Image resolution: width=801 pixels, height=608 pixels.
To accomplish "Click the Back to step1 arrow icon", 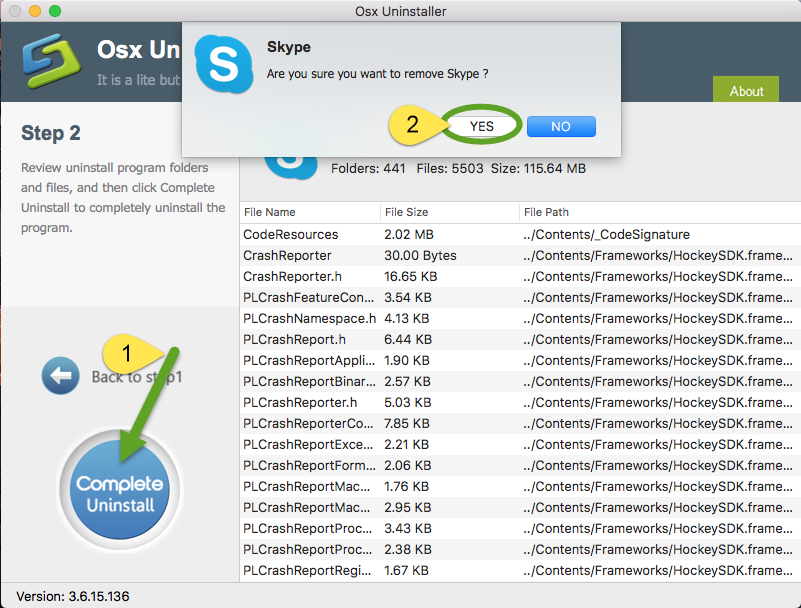I will [x=60, y=376].
